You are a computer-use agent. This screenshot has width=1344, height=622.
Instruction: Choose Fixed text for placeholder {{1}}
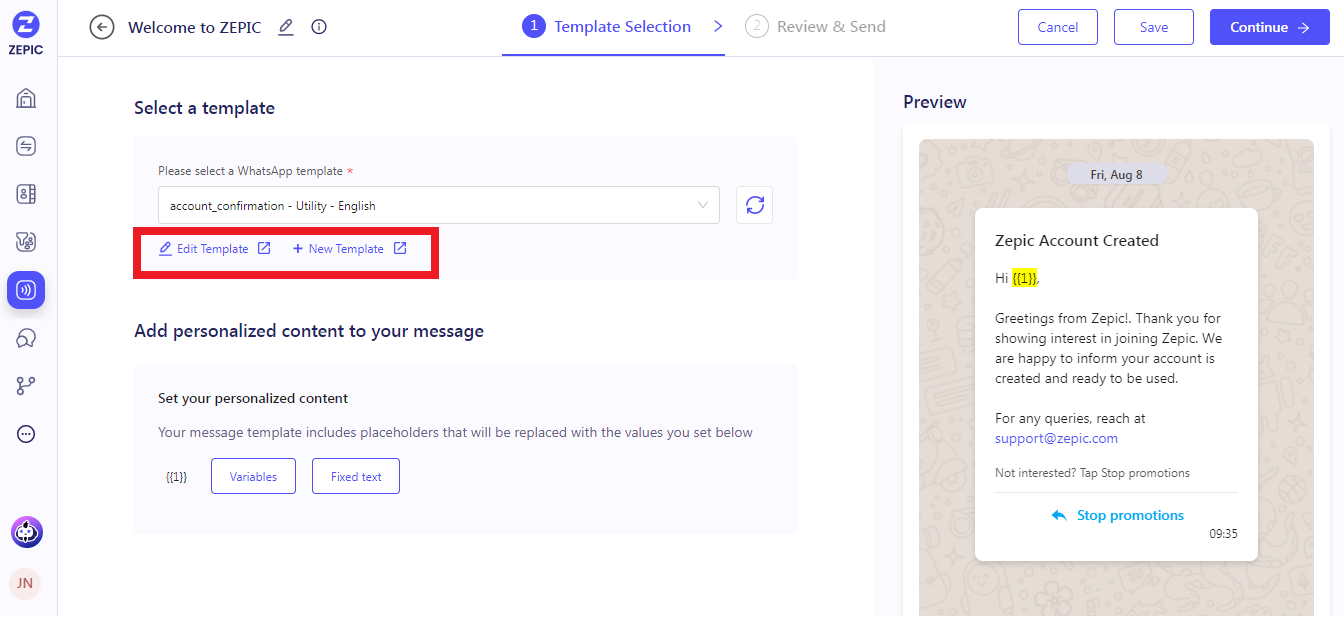[x=356, y=476]
